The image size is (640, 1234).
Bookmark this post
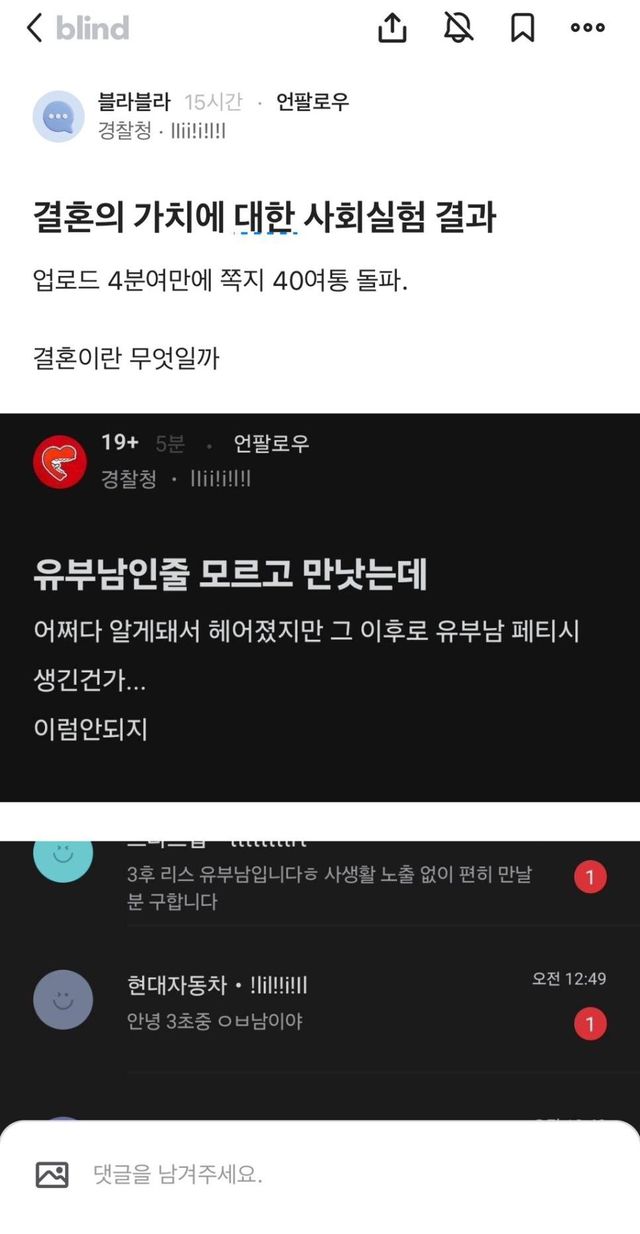pos(522,28)
